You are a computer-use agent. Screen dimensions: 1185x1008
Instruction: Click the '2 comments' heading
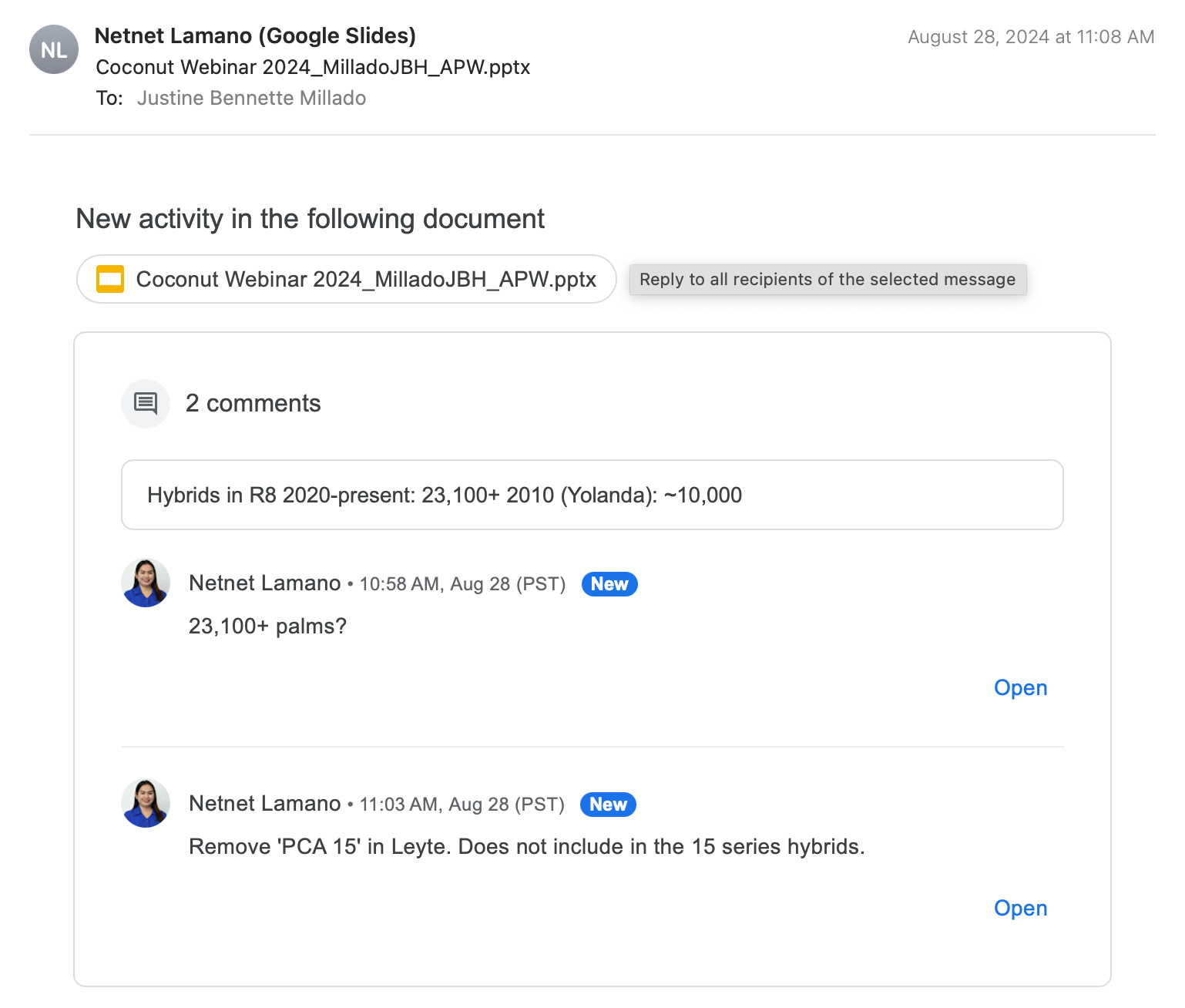point(253,403)
